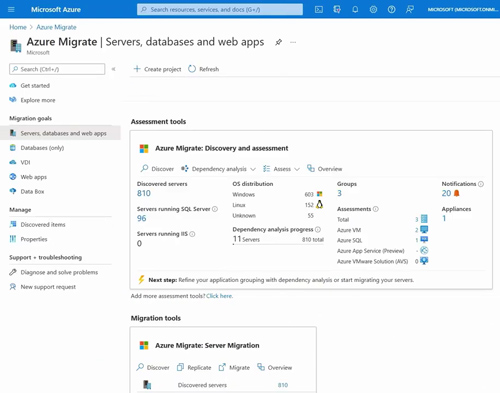
Task: Focus the global search resources box
Action: coord(220,9)
